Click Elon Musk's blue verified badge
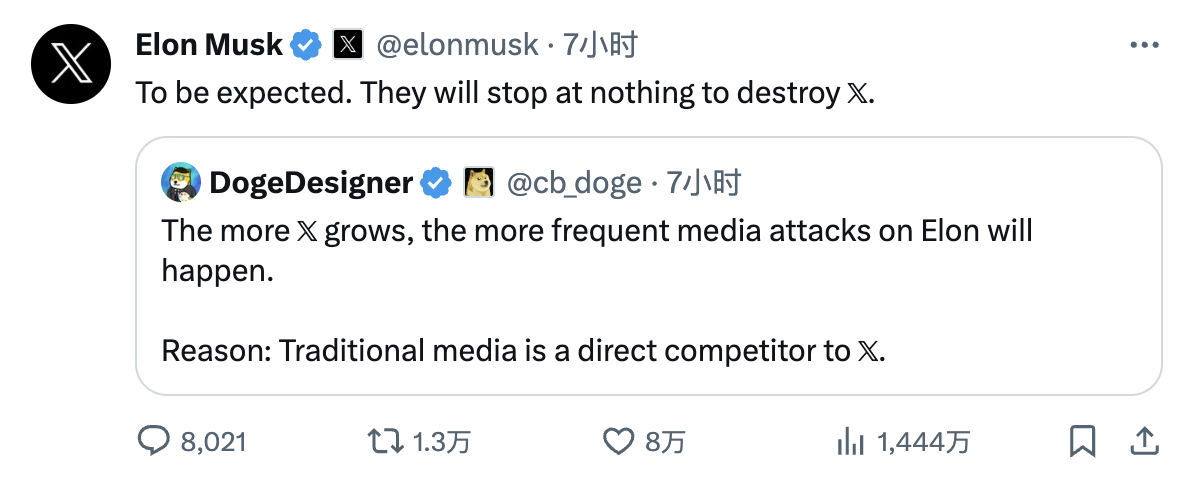Image resolution: width=1194 pixels, height=484 pixels. [x=308, y=46]
